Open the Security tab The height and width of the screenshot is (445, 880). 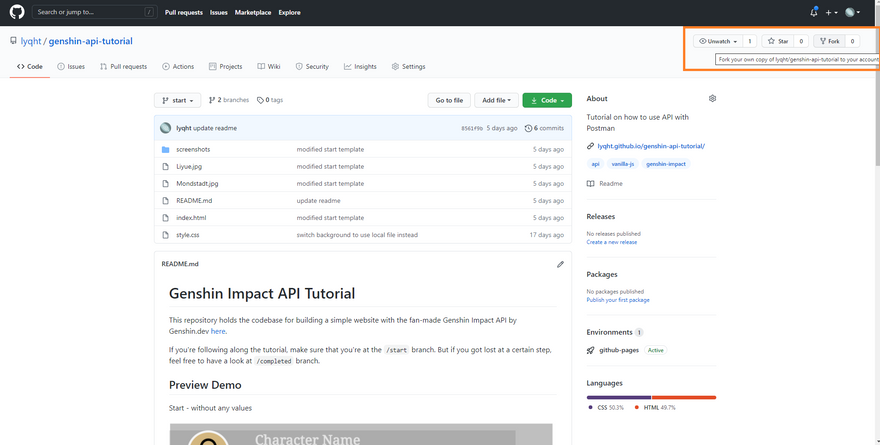point(312,66)
